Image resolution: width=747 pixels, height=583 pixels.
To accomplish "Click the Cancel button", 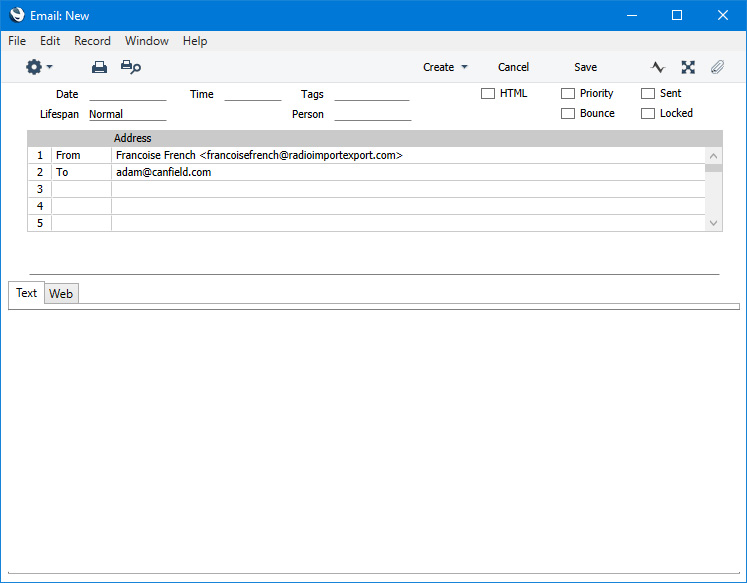I will click(x=513, y=67).
